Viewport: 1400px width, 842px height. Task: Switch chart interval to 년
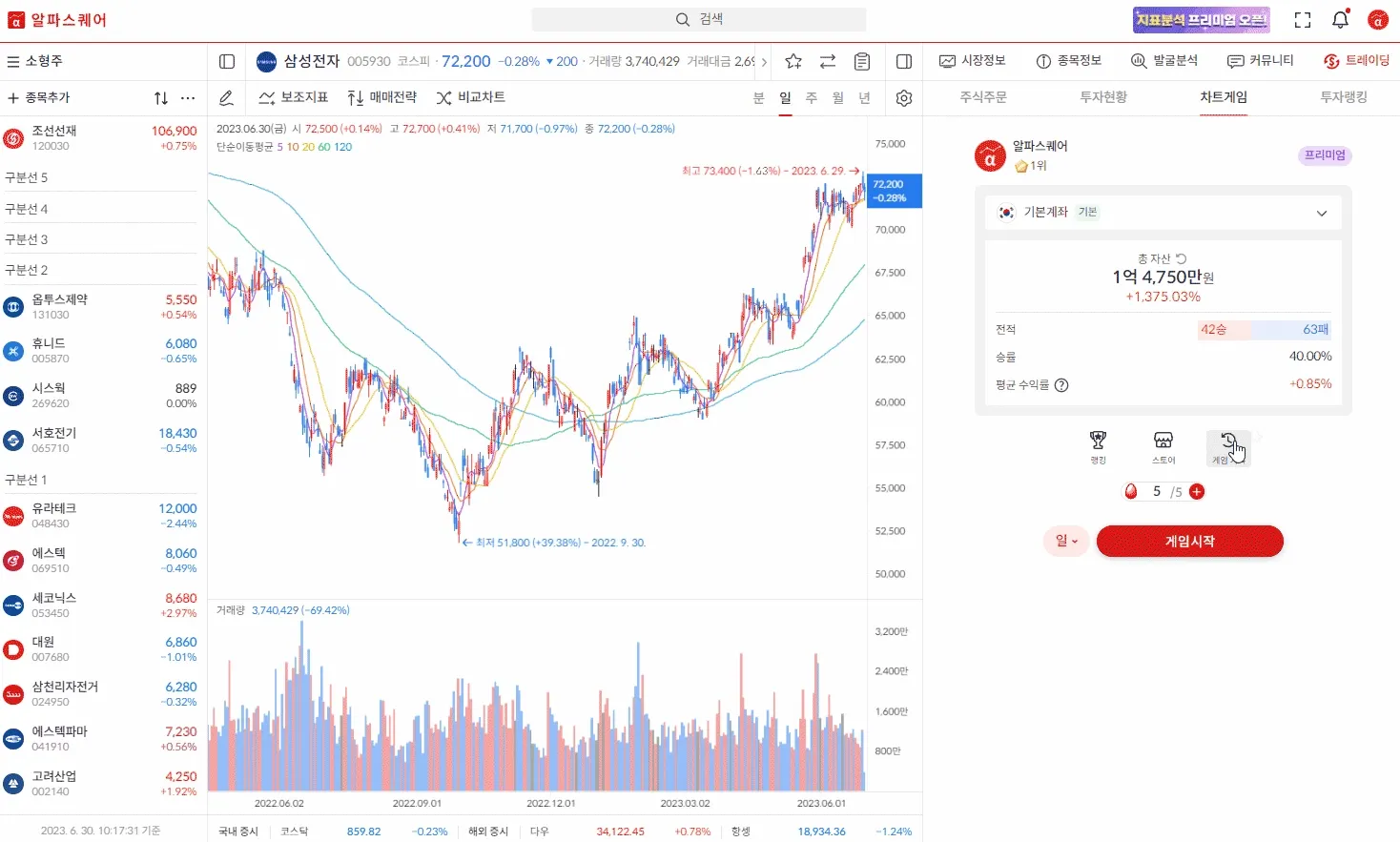[x=865, y=97]
